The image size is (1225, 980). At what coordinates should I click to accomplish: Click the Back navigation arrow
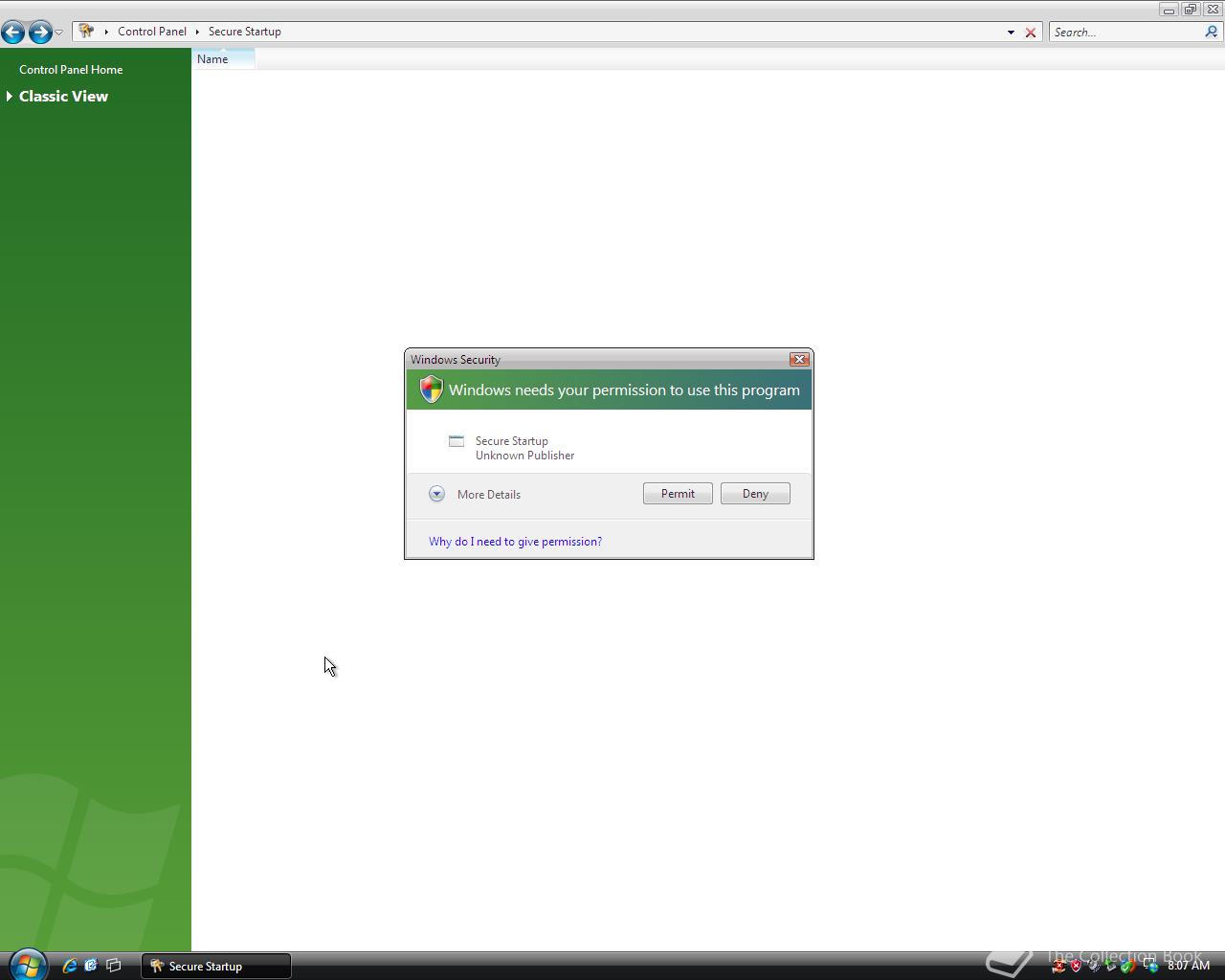(x=13, y=33)
